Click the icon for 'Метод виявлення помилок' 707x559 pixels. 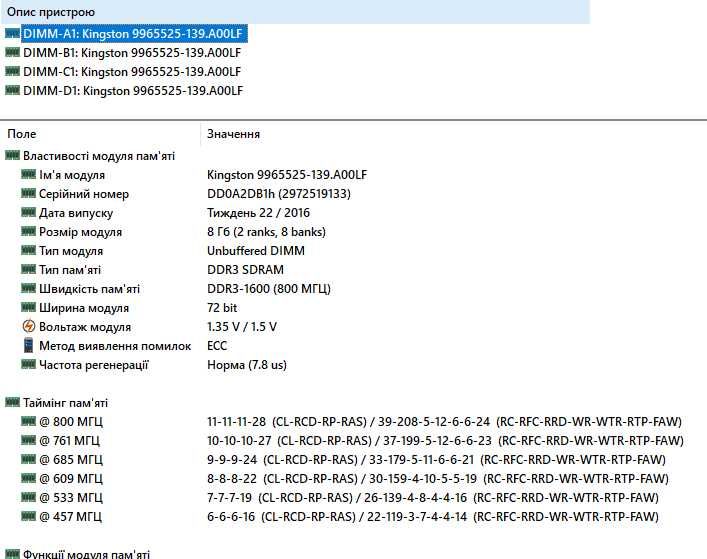(28, 345)
